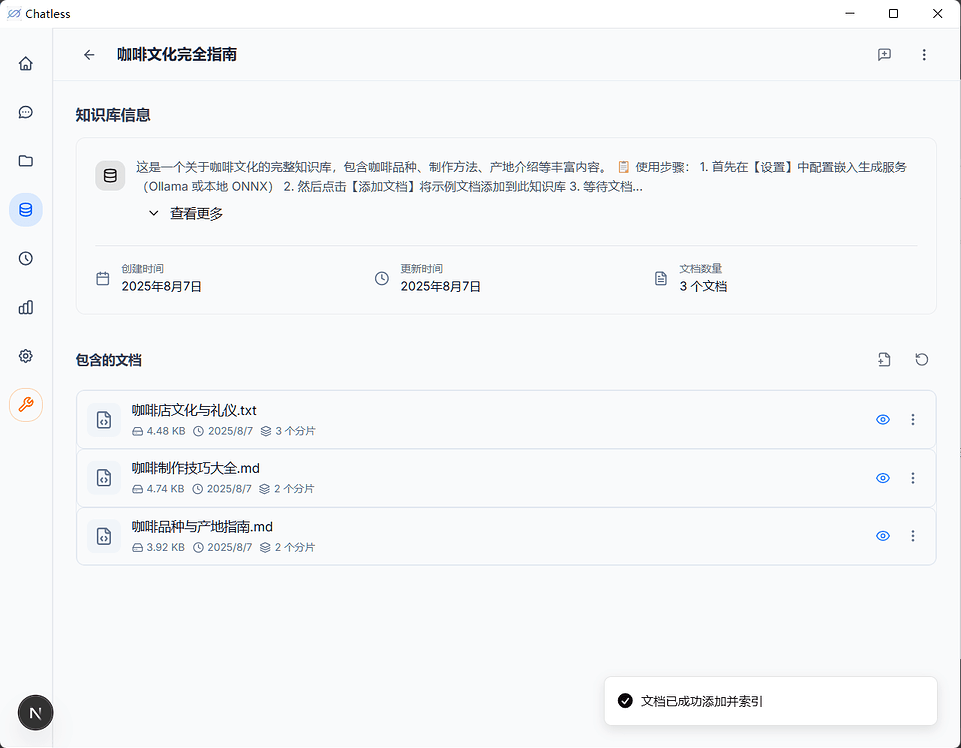The width and height of the screenshot is (961, 748).
Task: Click file icon of 咖啡品种与产地指南.md
Action: tap(104, 536)
